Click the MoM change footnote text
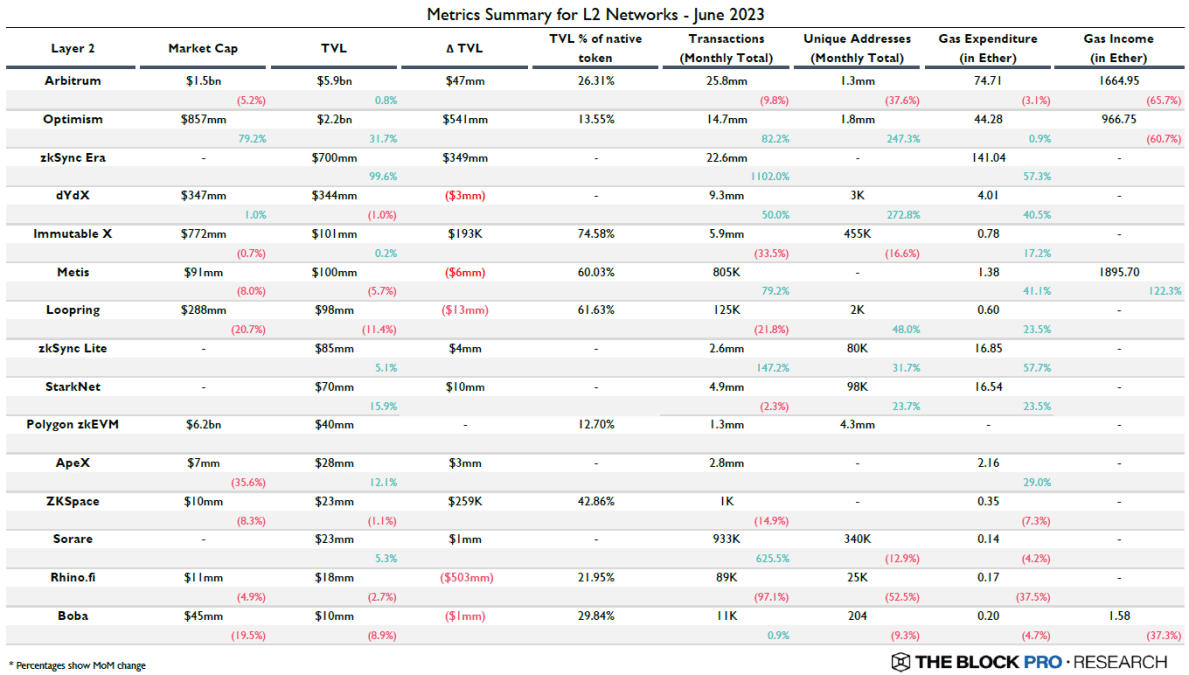1189x675 pixels. 76,665
